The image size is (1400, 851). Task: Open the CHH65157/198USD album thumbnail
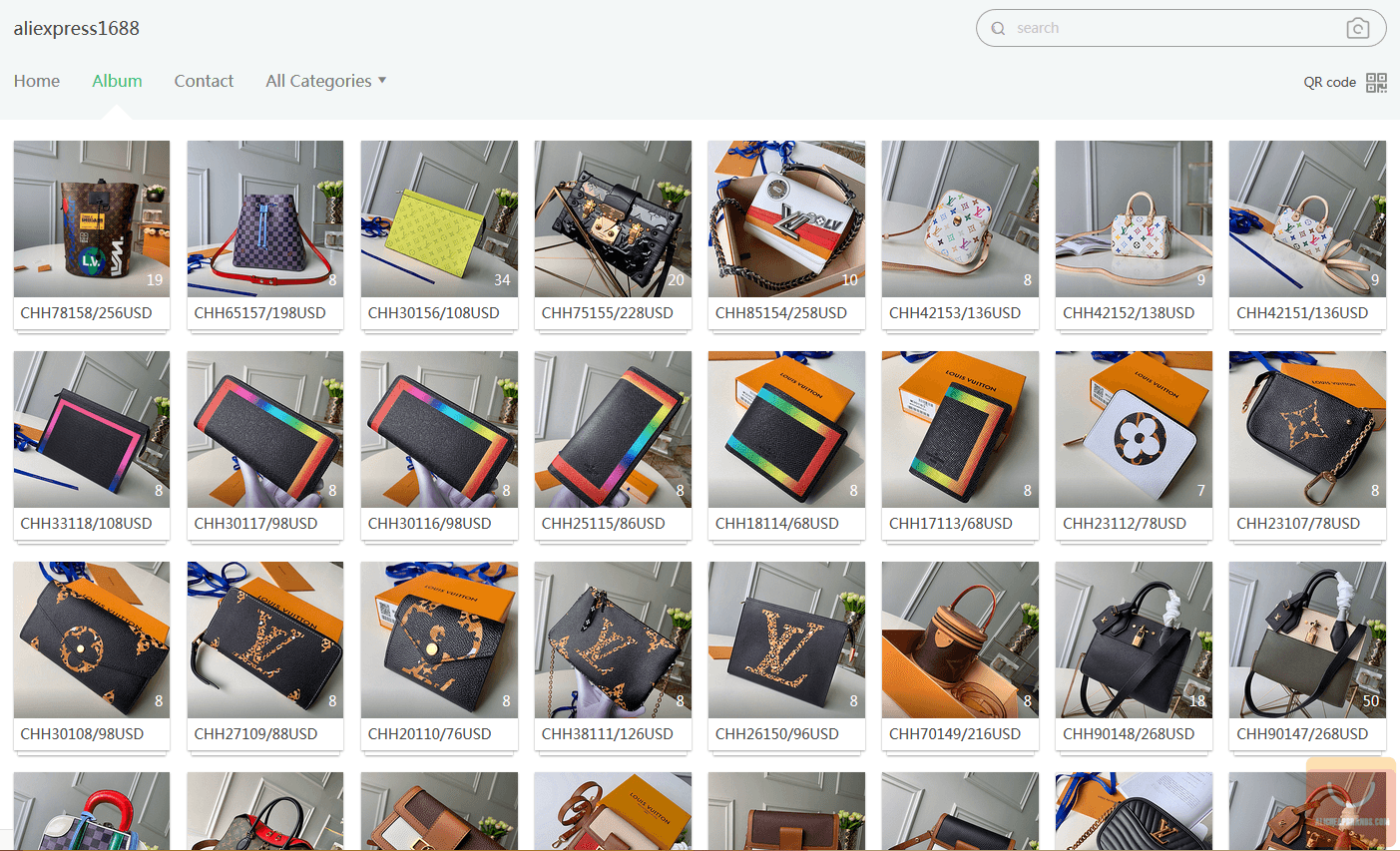[265, 218]
